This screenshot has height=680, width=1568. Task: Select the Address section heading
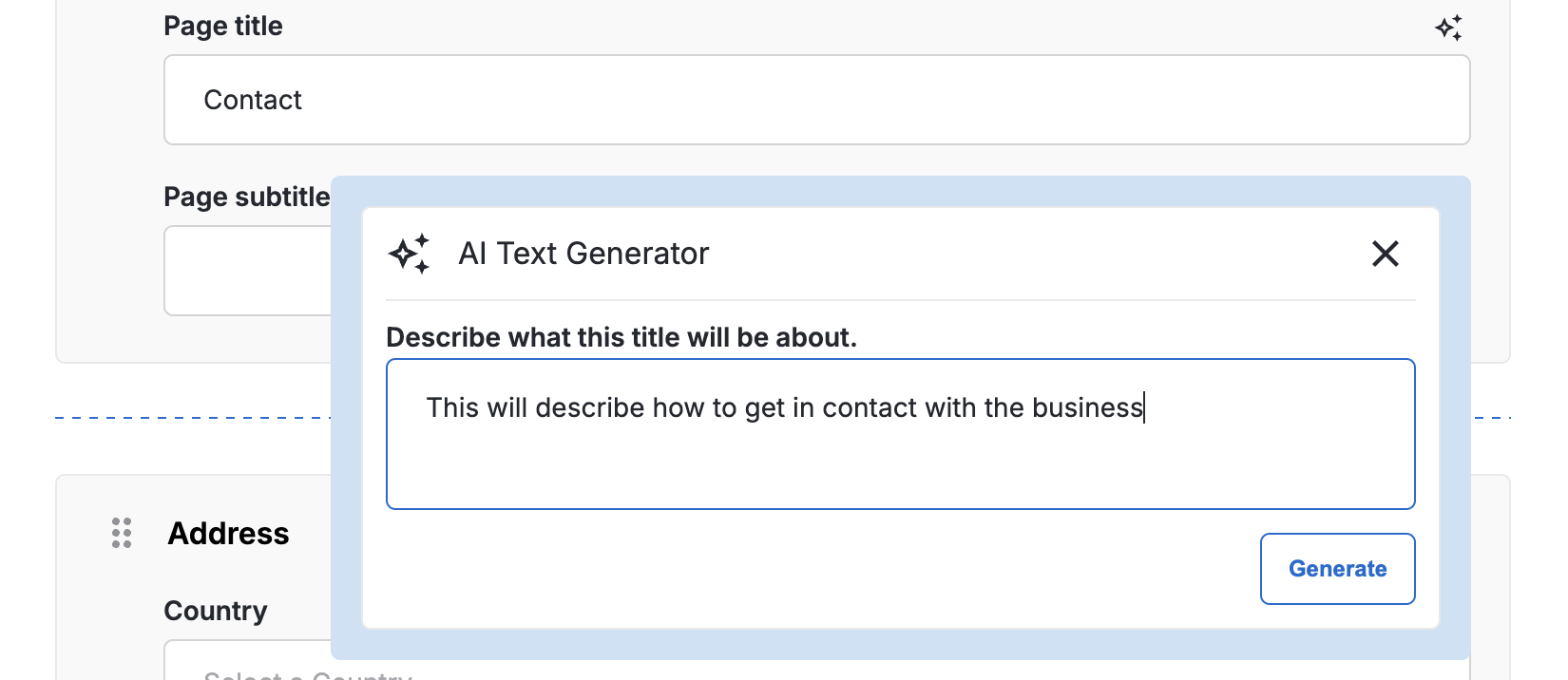tap(228, 534)
